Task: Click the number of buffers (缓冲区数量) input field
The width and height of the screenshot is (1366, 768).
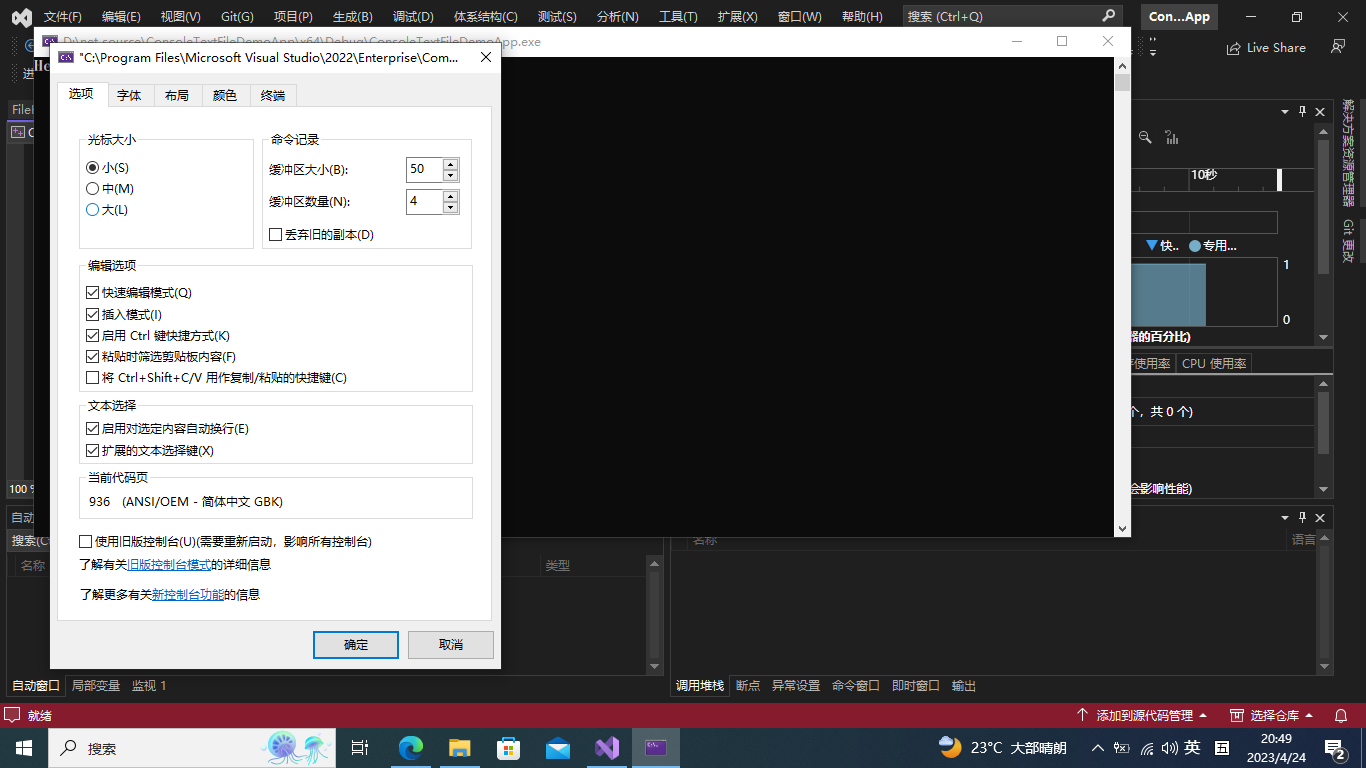Action: 425,202
